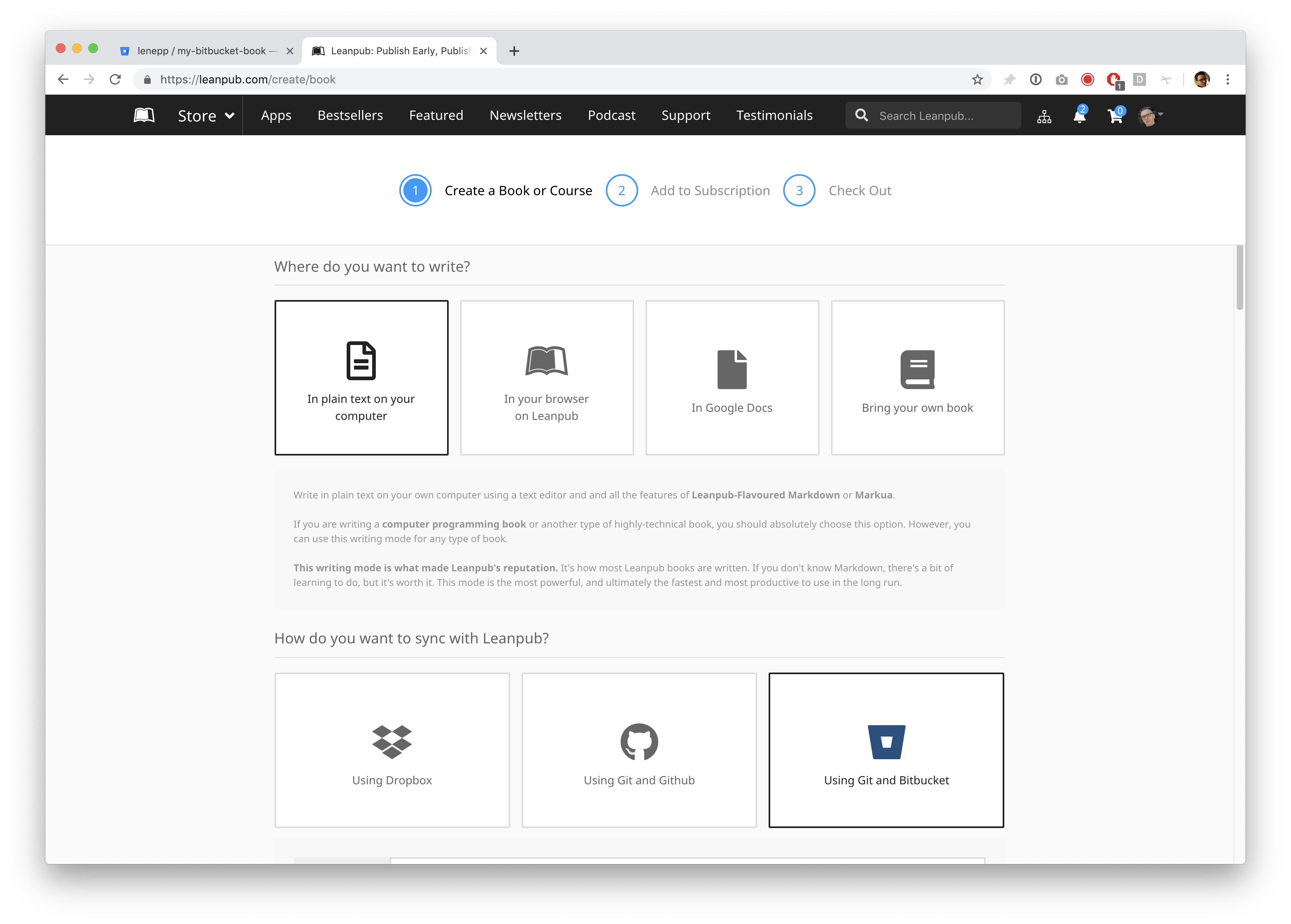Open the Chrome three-dot menu

pyautogui.click(x=1227, y=80)
